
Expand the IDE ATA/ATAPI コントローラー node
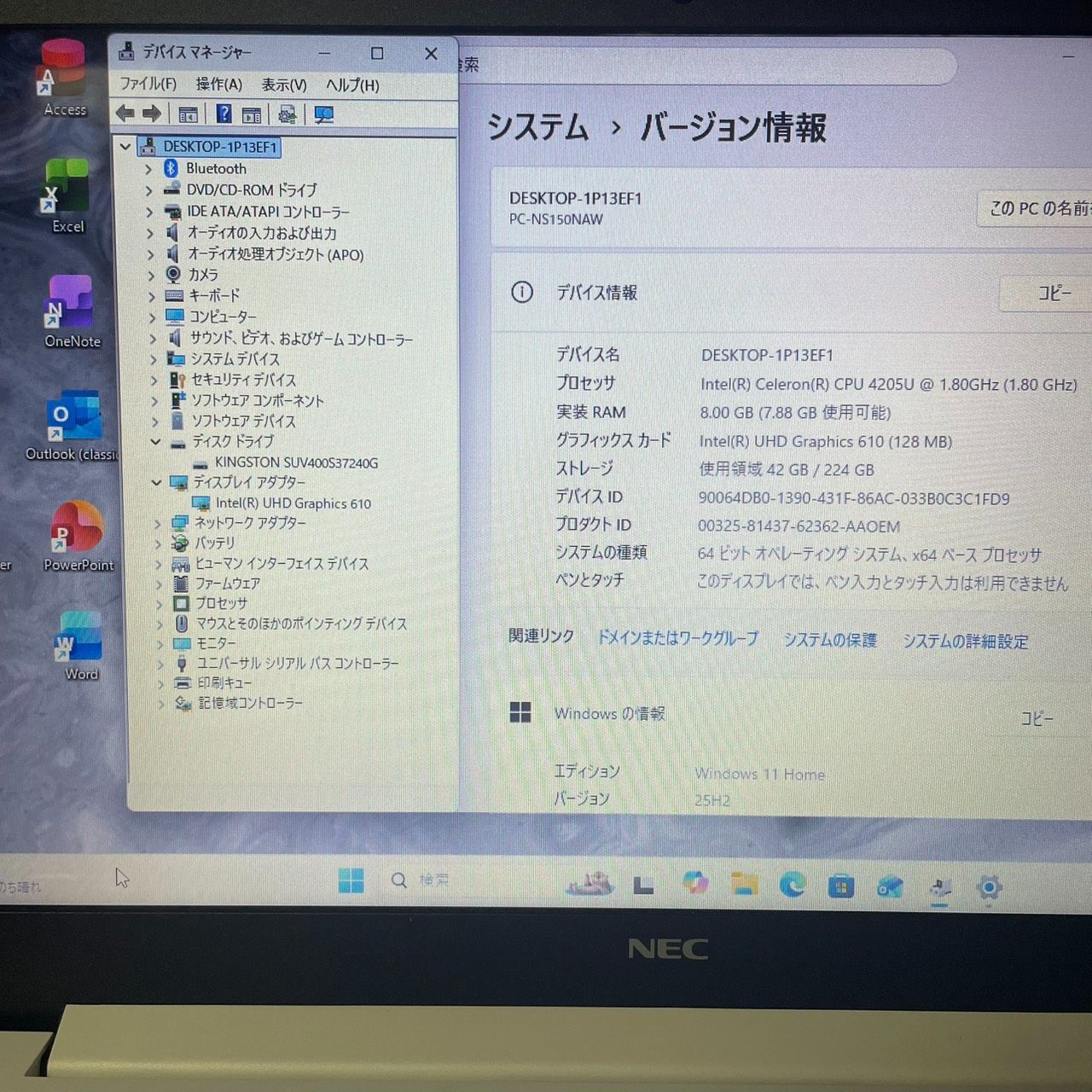coord(150,212)
